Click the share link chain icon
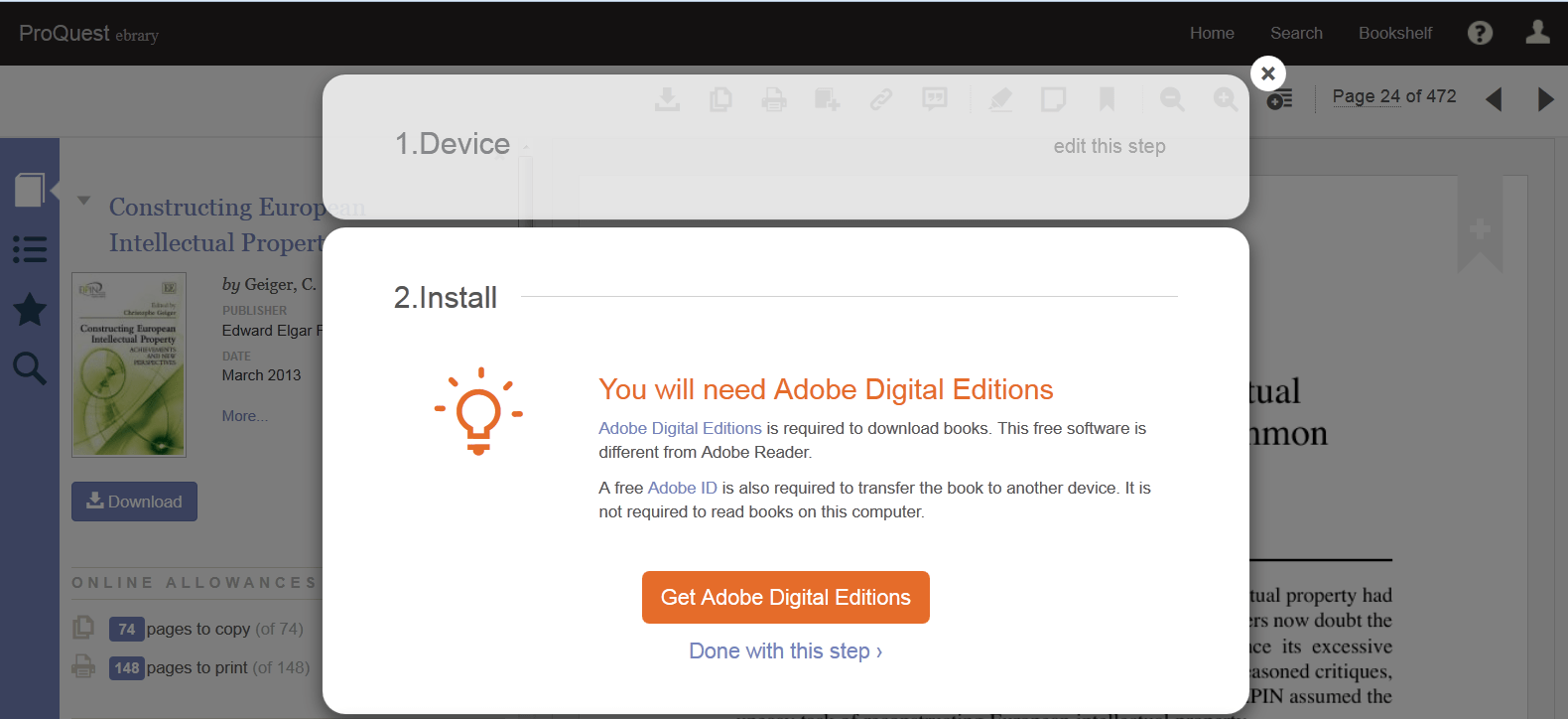This screenshot has width=1568, height=719. (x=881, y=98)
